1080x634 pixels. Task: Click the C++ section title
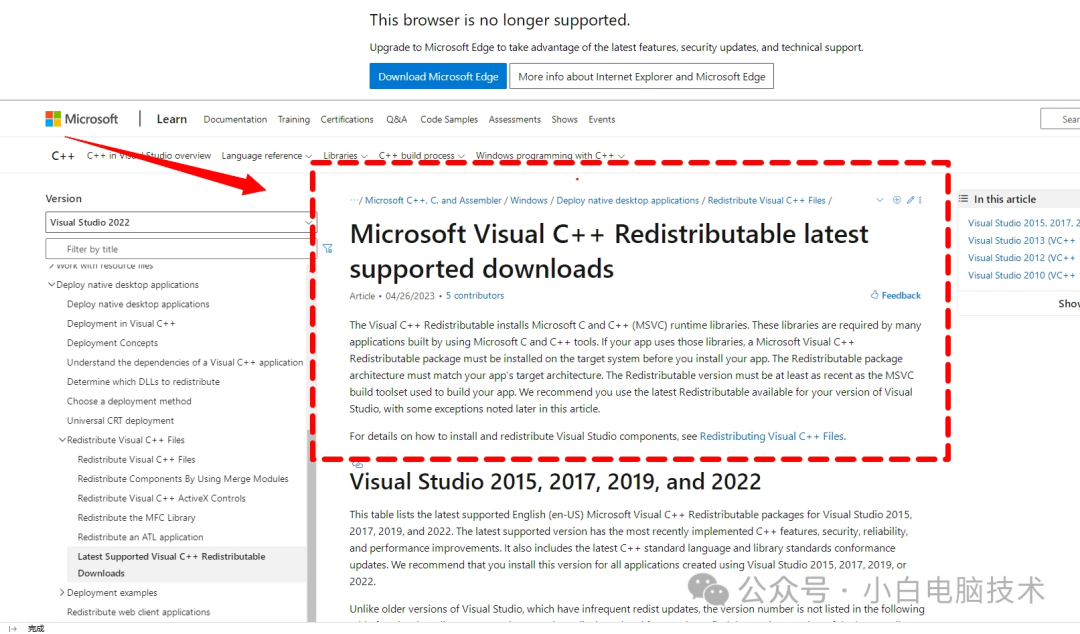pyautogui.click(x=63, y=156)
